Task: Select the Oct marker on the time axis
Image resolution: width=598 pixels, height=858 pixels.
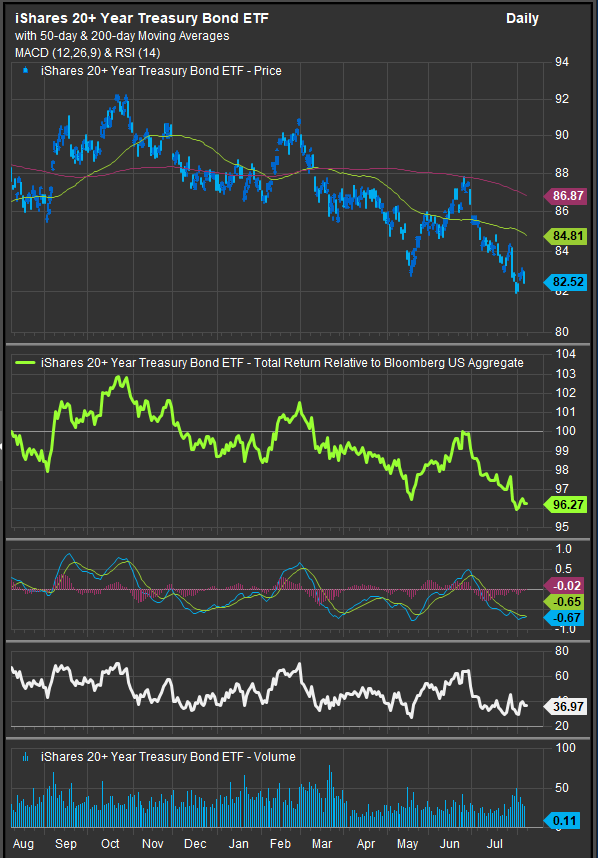Action: coord(110,843)
